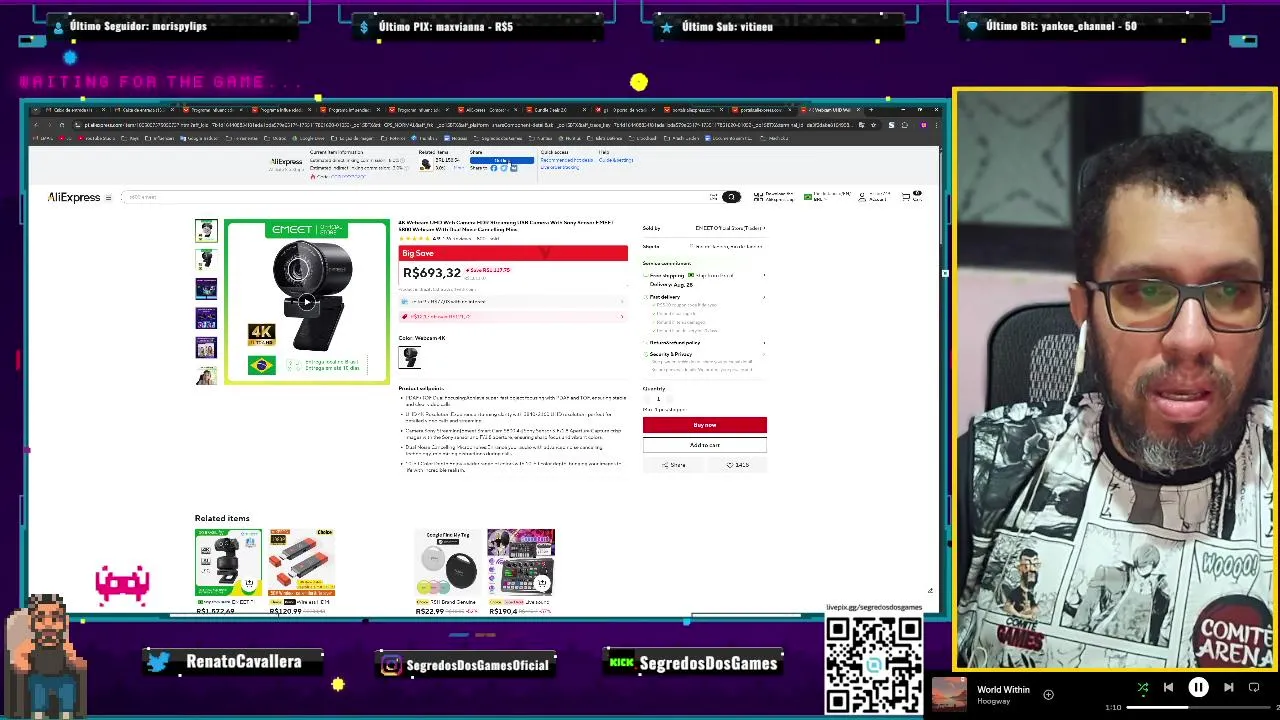Click the heart wishlist button

point(737,465)
